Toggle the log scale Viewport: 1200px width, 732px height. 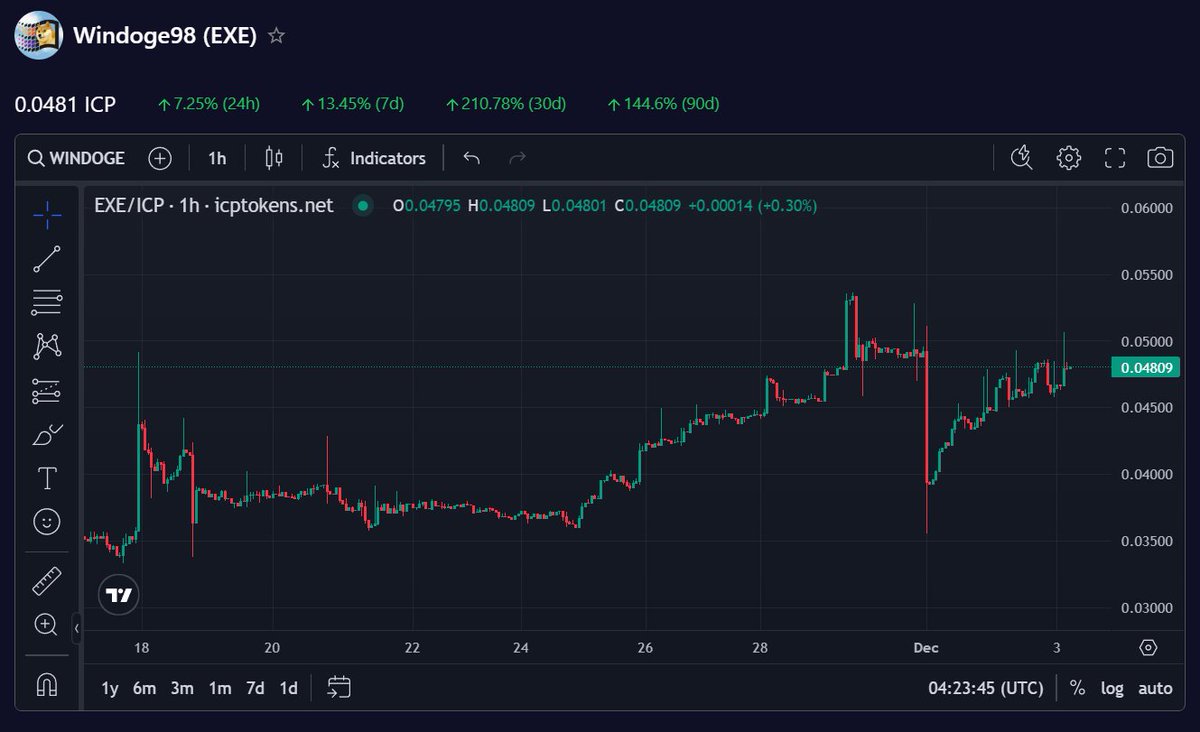coord(1112,688)
